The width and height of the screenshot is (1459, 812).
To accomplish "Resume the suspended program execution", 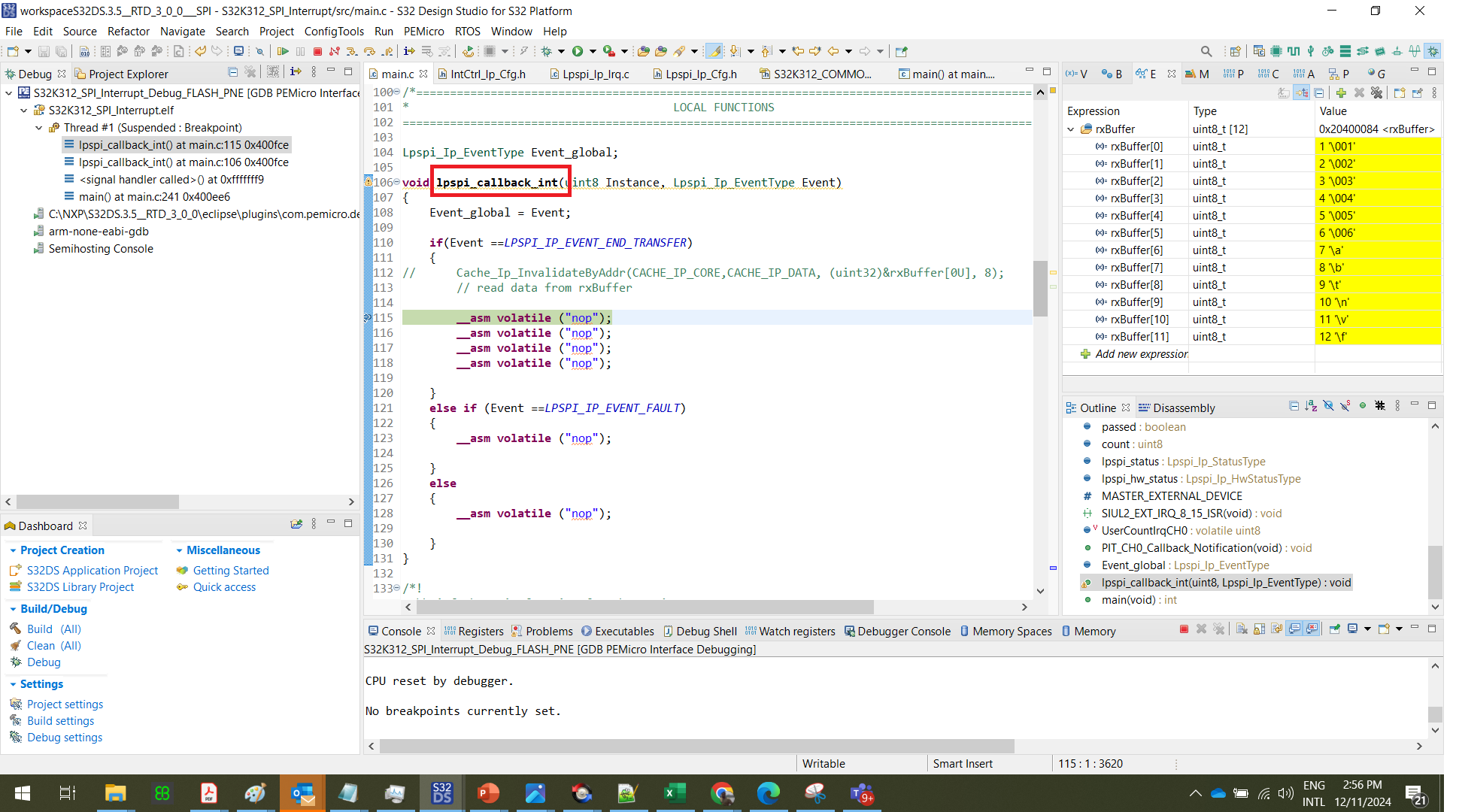I will (285, 51).
